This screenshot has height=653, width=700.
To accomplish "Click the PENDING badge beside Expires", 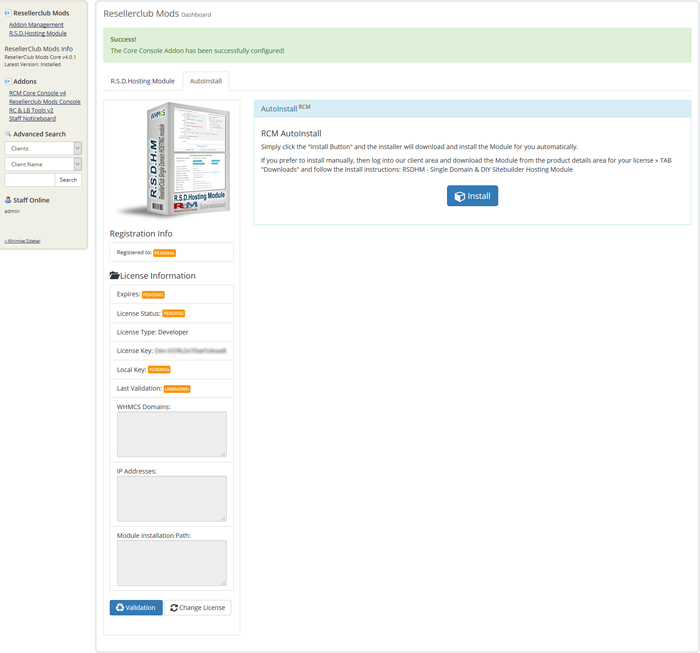I will [153, 295].
